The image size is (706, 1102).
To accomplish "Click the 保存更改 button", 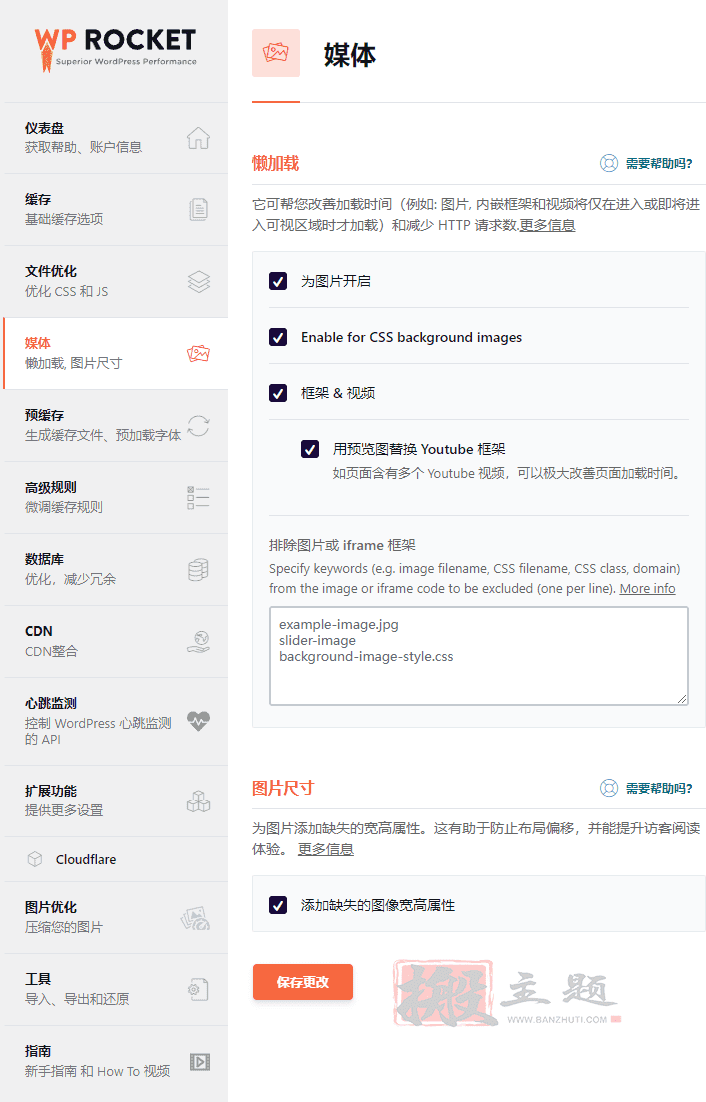I will 303,982.
